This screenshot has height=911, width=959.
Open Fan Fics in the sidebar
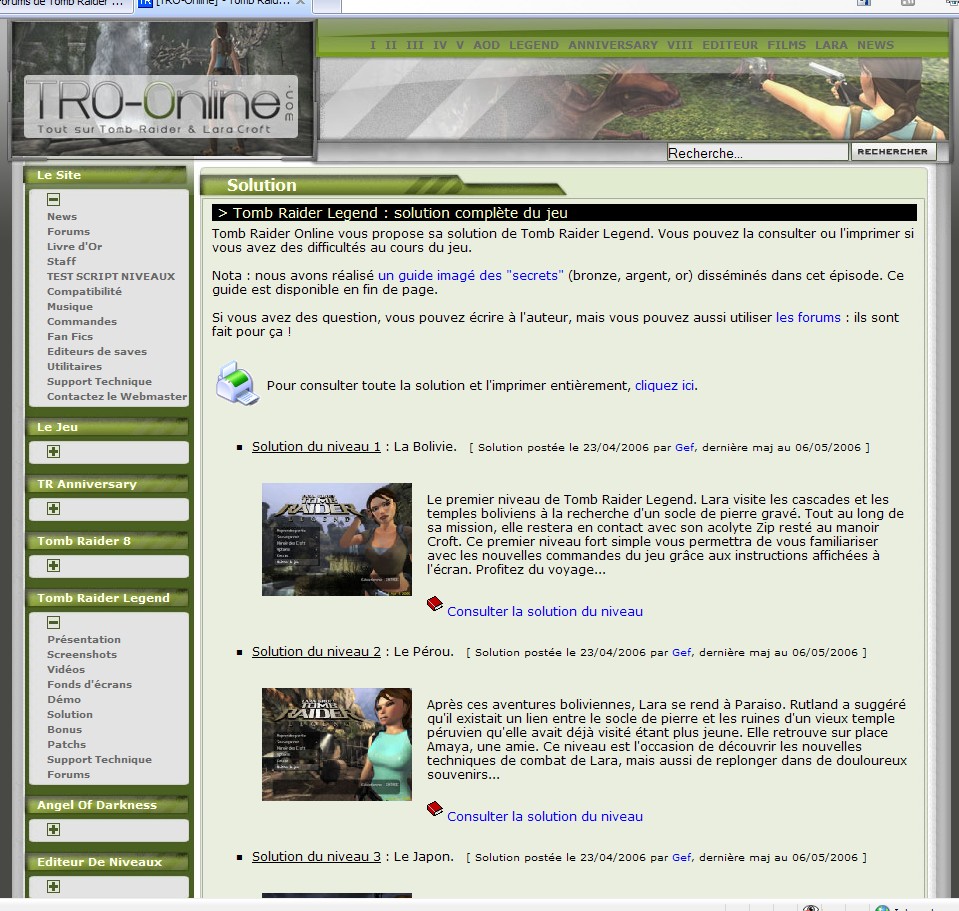coord(70,336)
